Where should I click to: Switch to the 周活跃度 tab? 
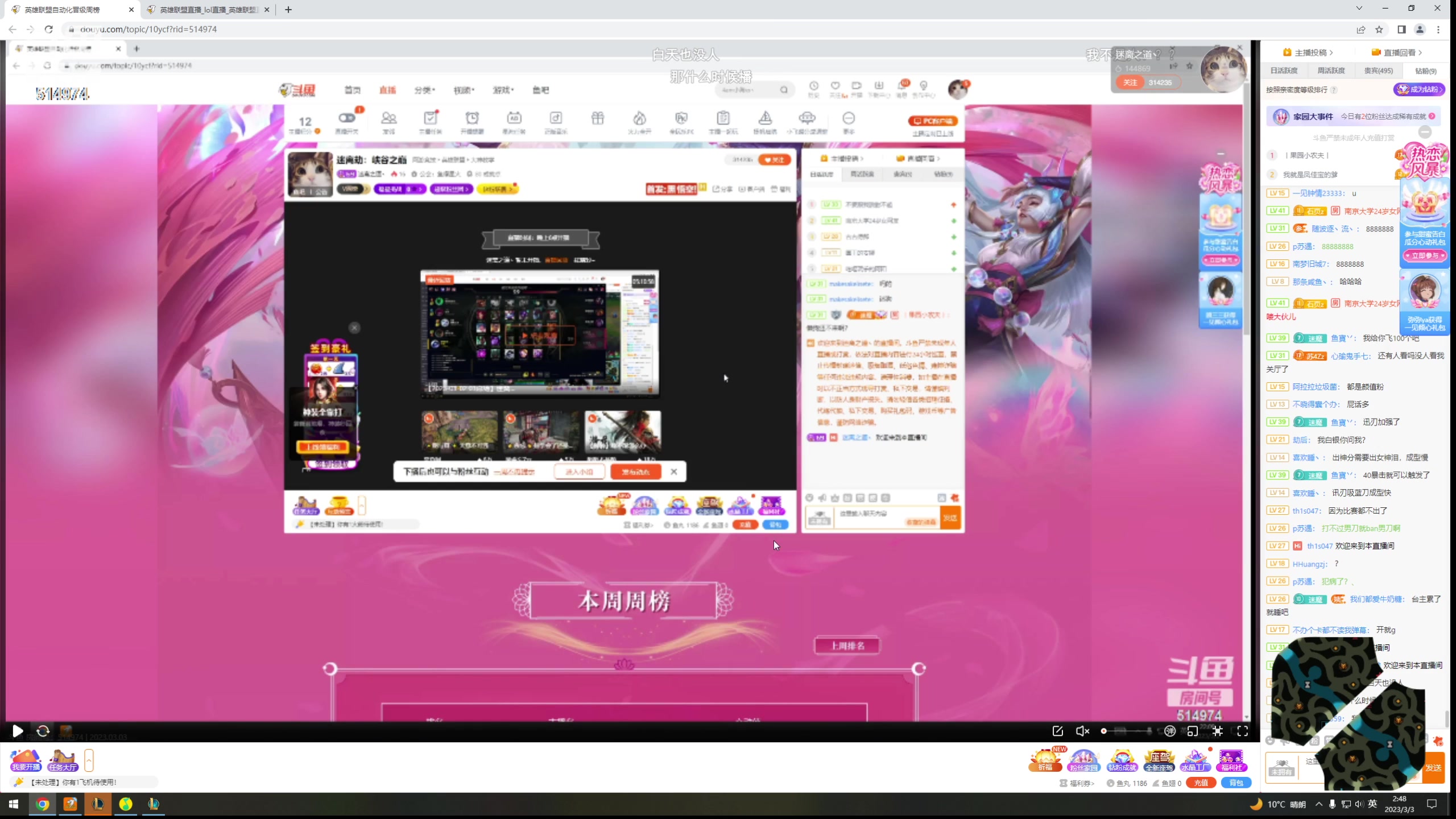(x=1331, y=71)
